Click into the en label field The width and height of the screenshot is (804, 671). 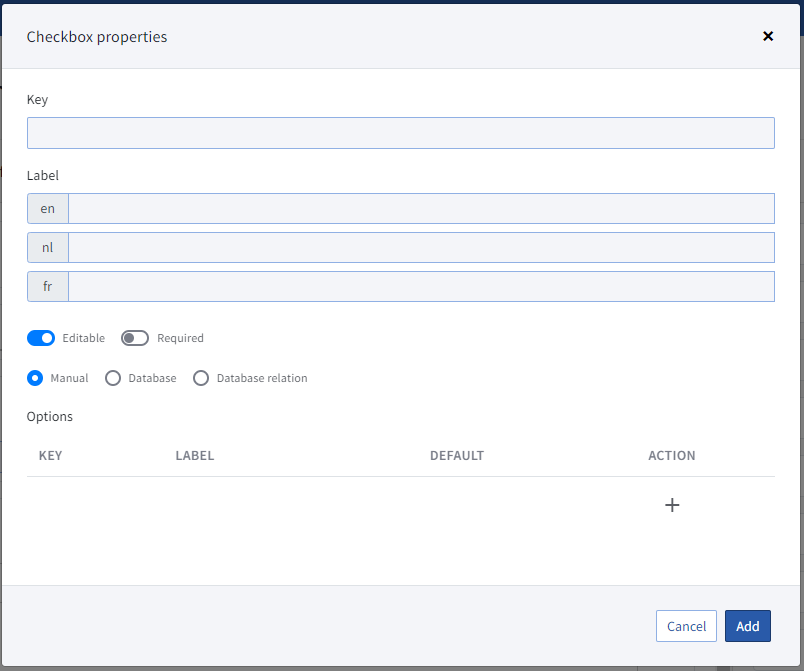[x=421, y=209]
